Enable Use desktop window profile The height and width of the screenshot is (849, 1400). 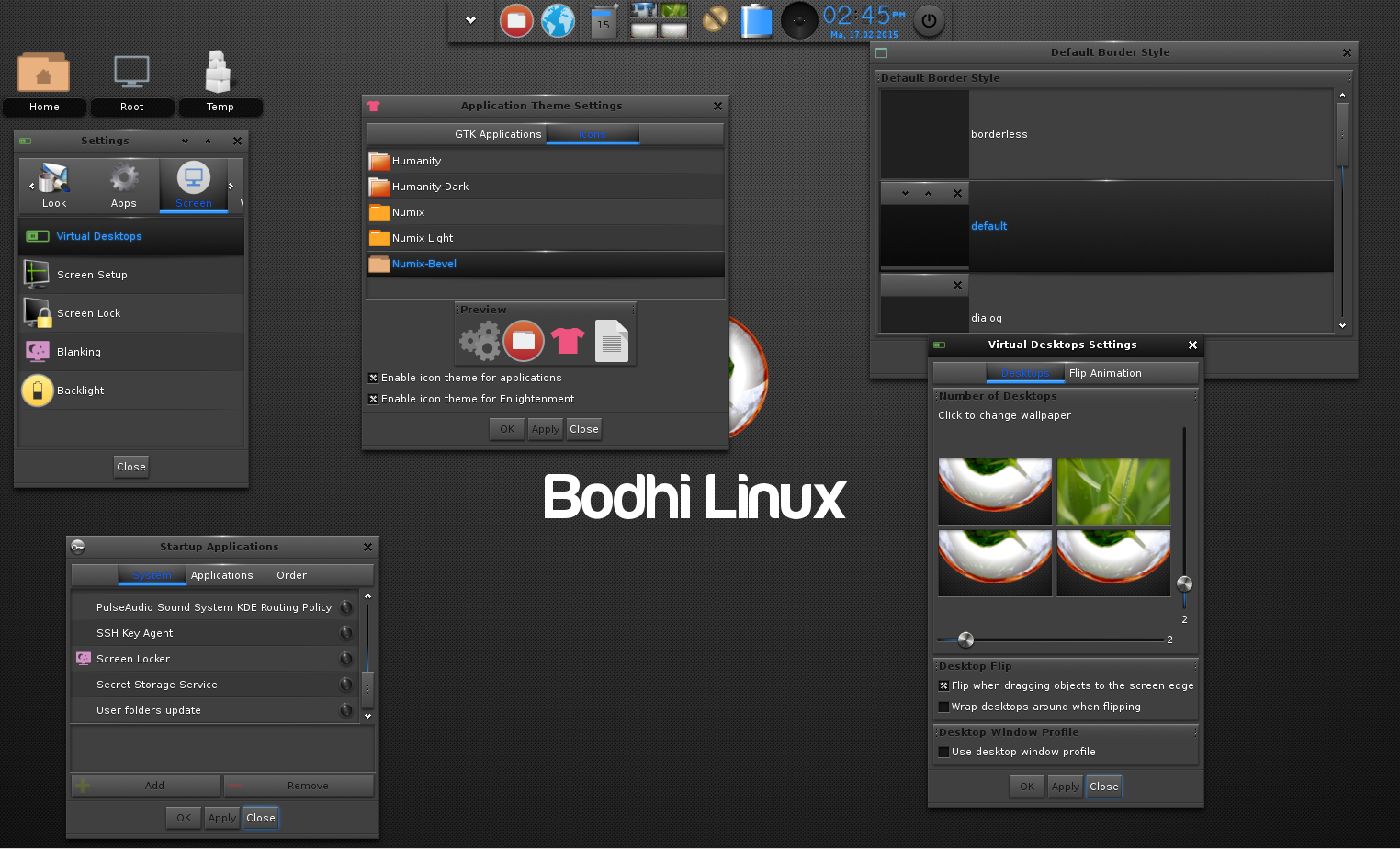click(x=943, y=752)
